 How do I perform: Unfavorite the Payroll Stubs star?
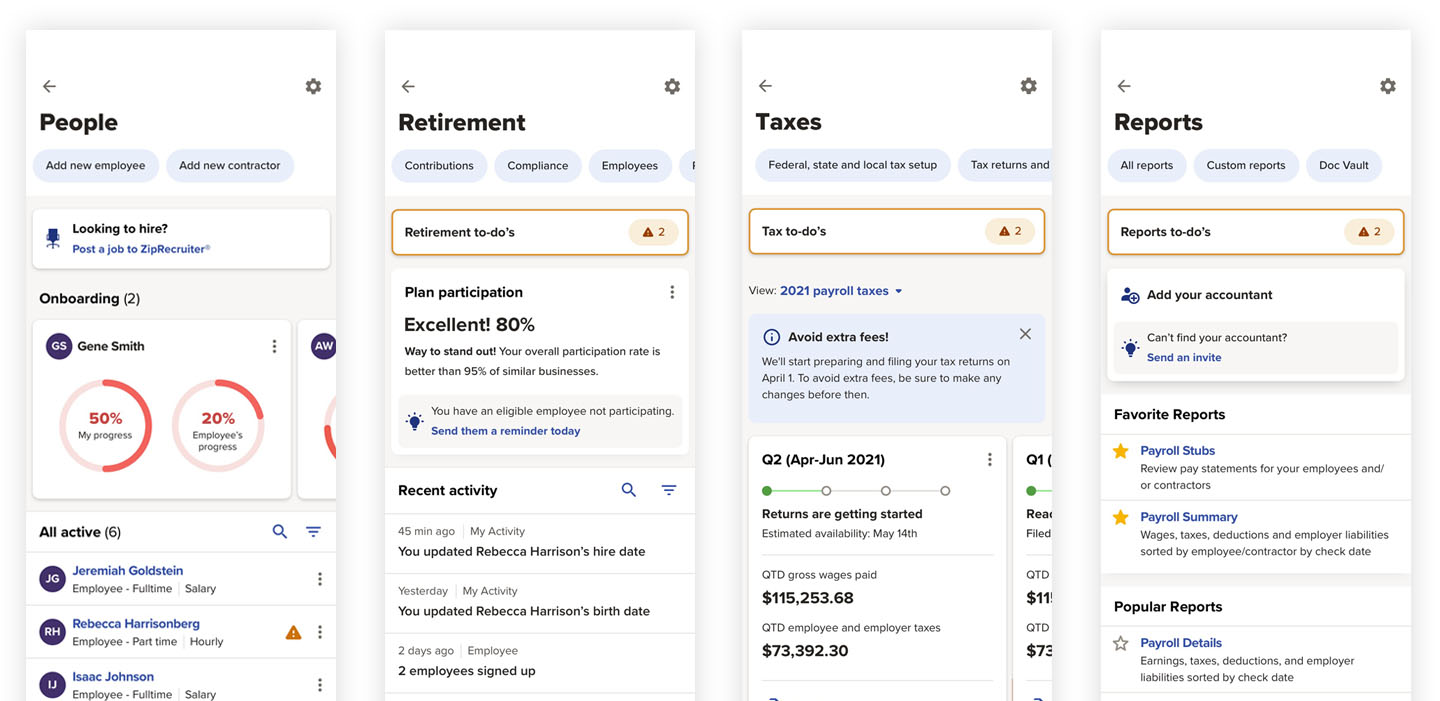(1121, 451)
